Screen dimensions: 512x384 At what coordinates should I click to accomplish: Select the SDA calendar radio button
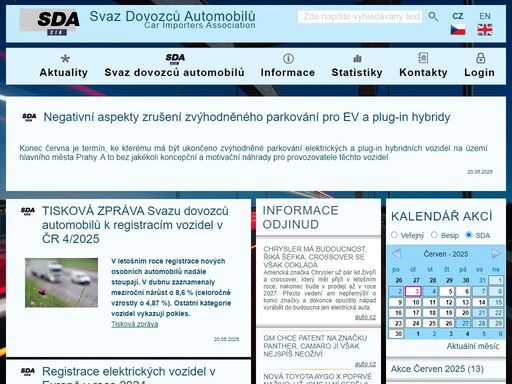tap(469, 235)
